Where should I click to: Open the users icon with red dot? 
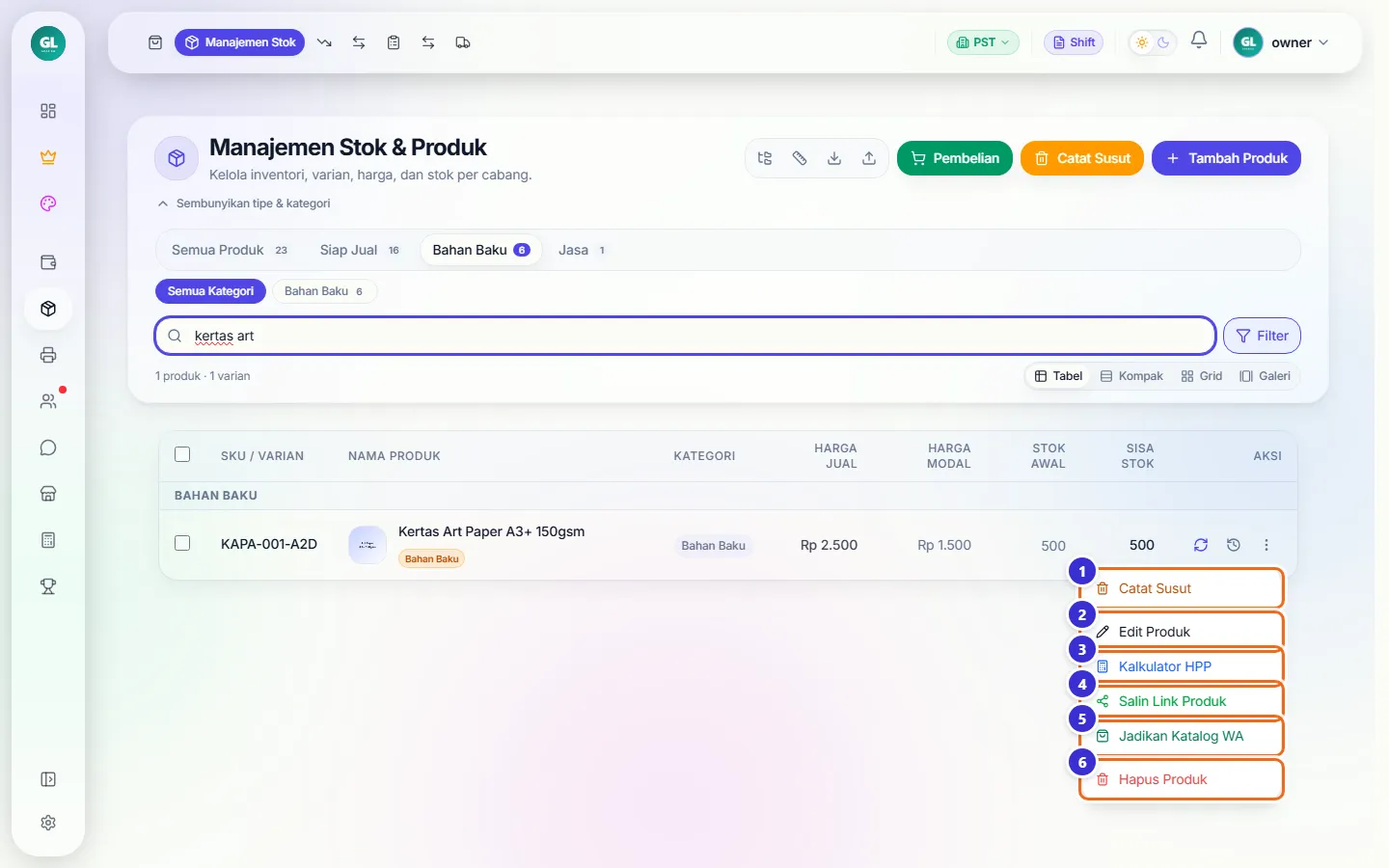[48, 401]
